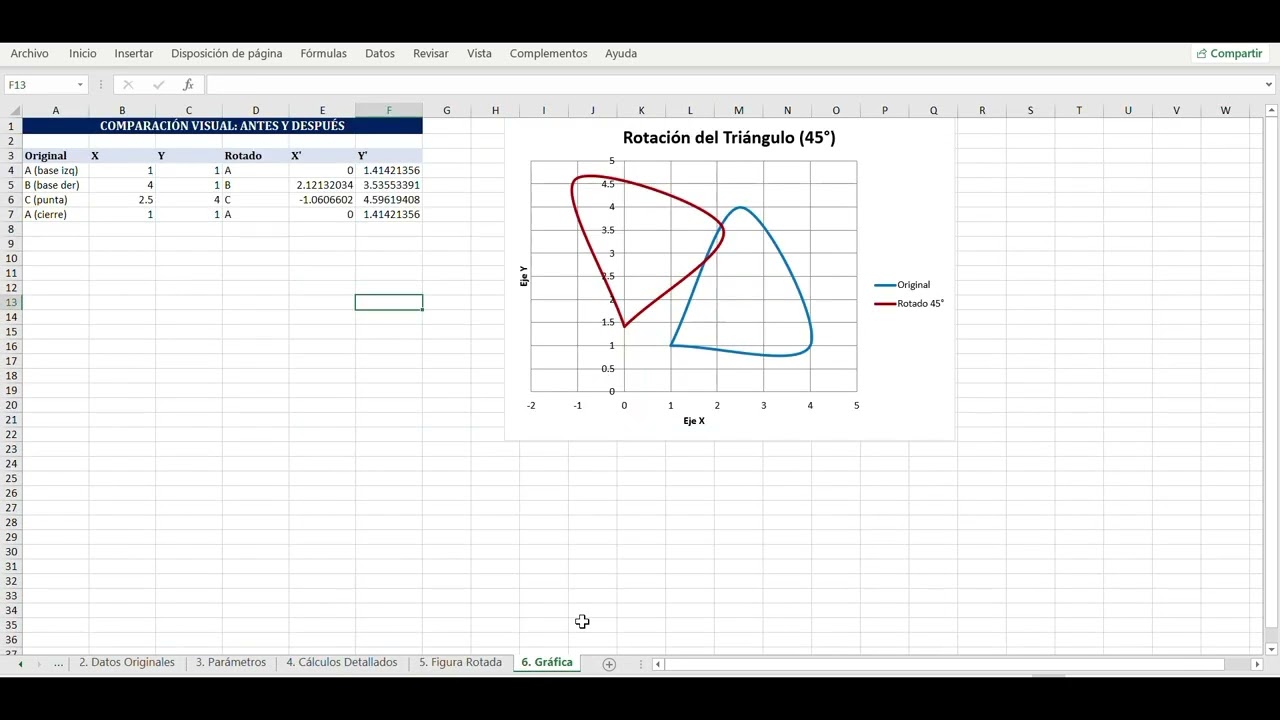Open the Fórmulas ribbon tab
This screenshot has height=720, width=1280.
pos(324,53)
